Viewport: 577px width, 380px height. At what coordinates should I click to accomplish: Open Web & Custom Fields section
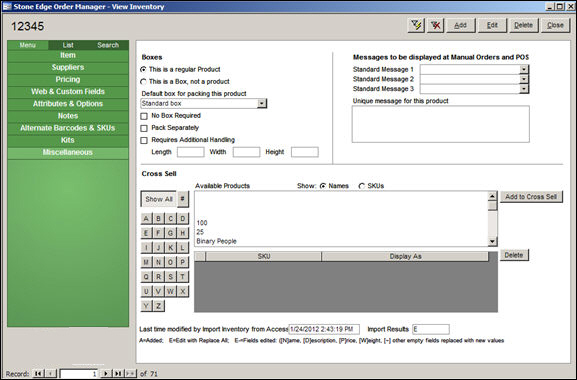pos(68,92)
